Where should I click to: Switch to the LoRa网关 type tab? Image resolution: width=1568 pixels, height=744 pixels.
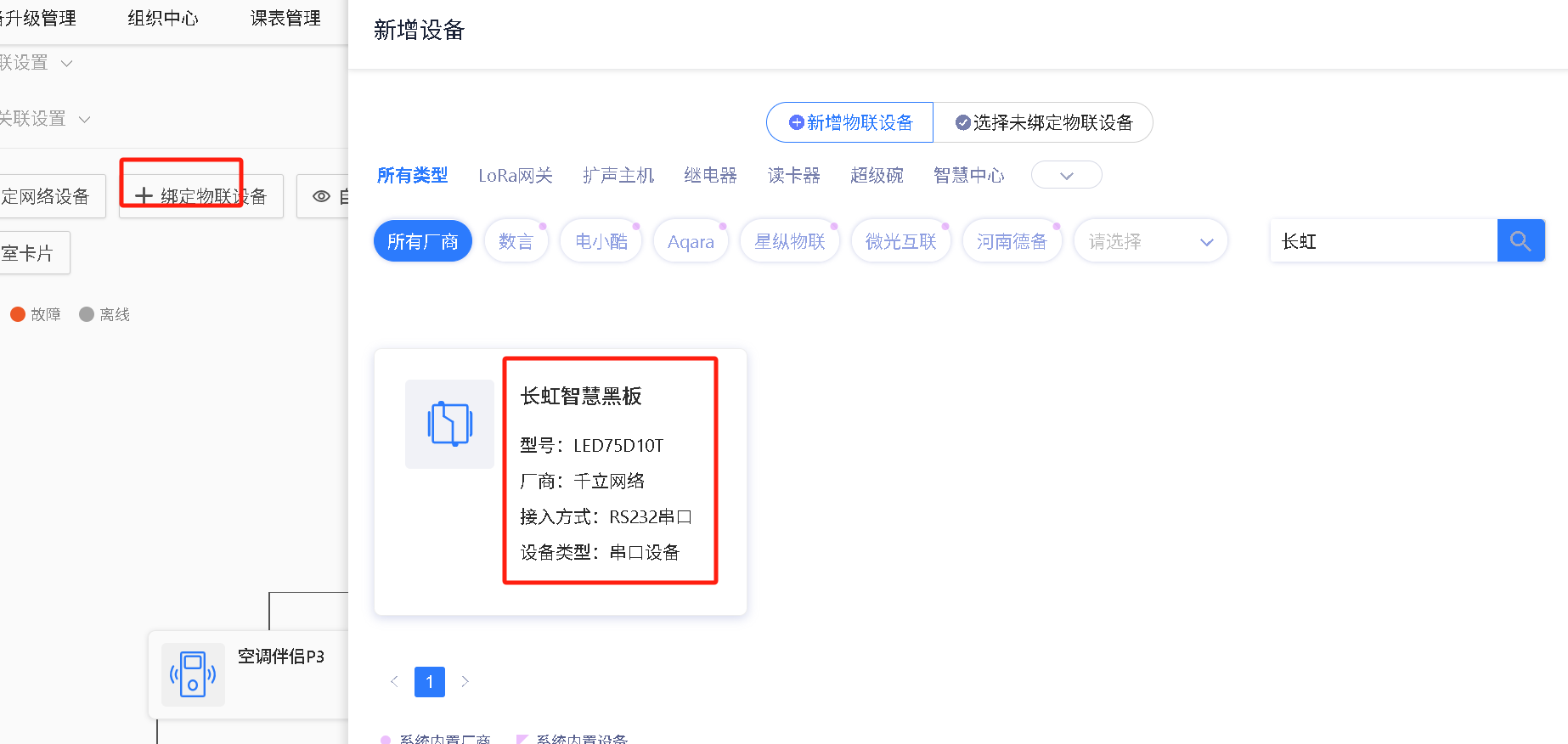515,175
